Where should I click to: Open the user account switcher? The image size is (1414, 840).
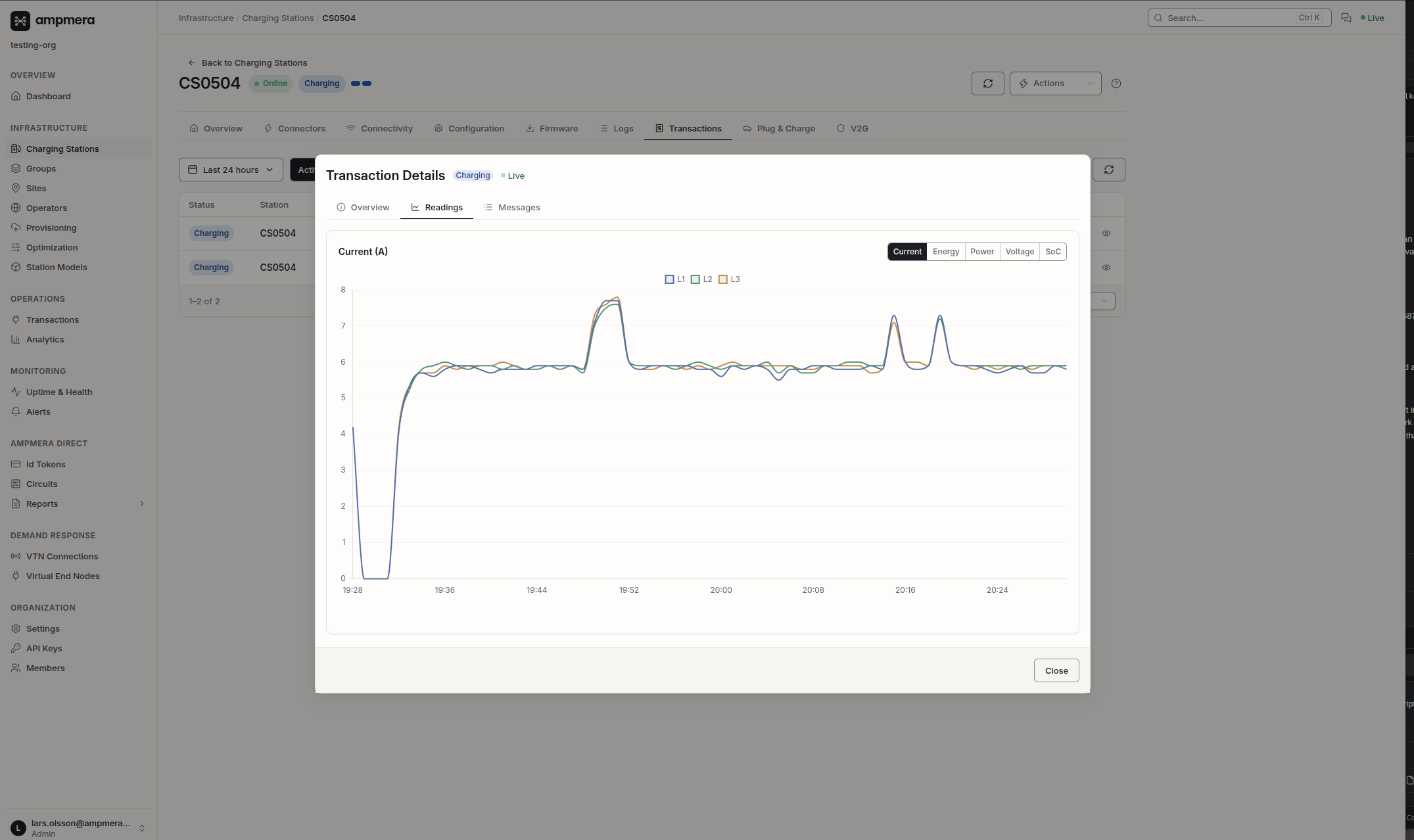[79, 828]
